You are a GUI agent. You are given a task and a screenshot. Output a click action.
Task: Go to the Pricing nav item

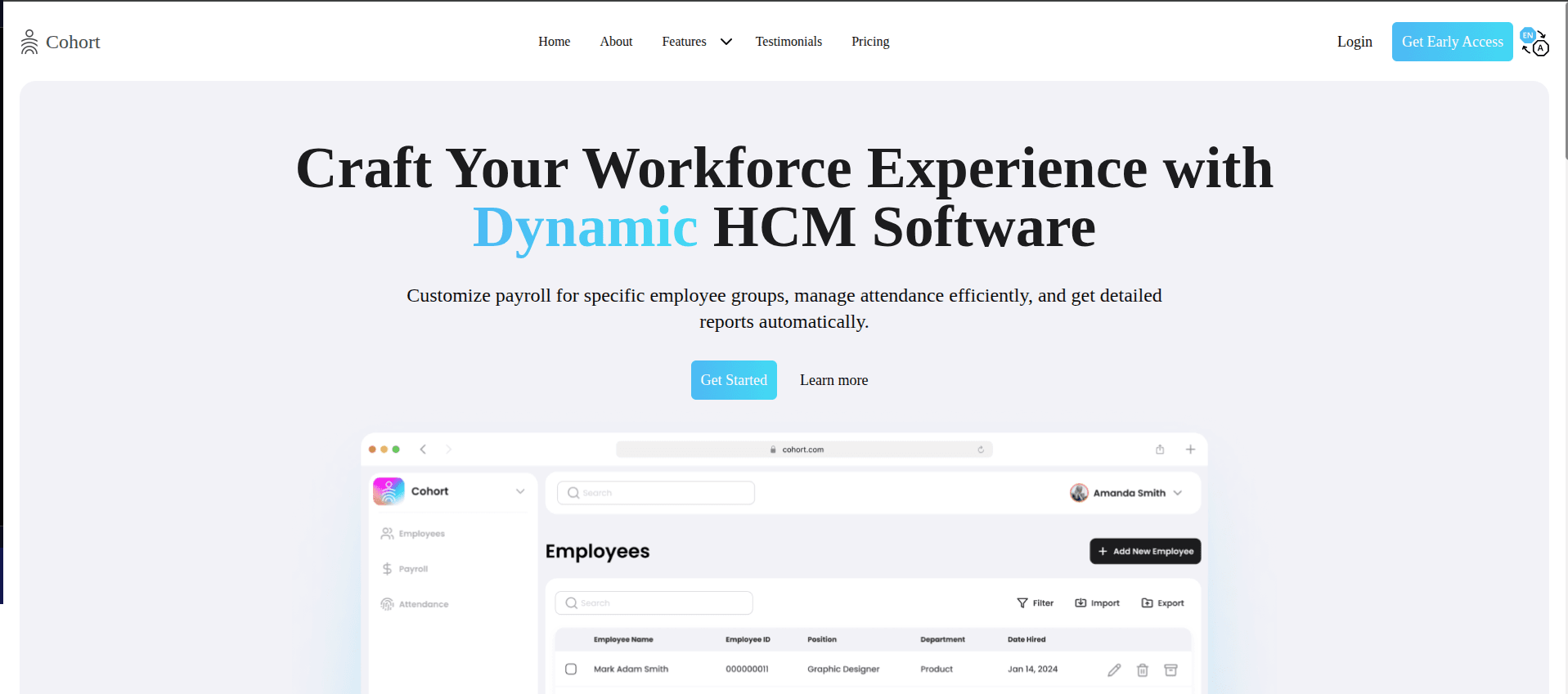(x=870, y=42)
